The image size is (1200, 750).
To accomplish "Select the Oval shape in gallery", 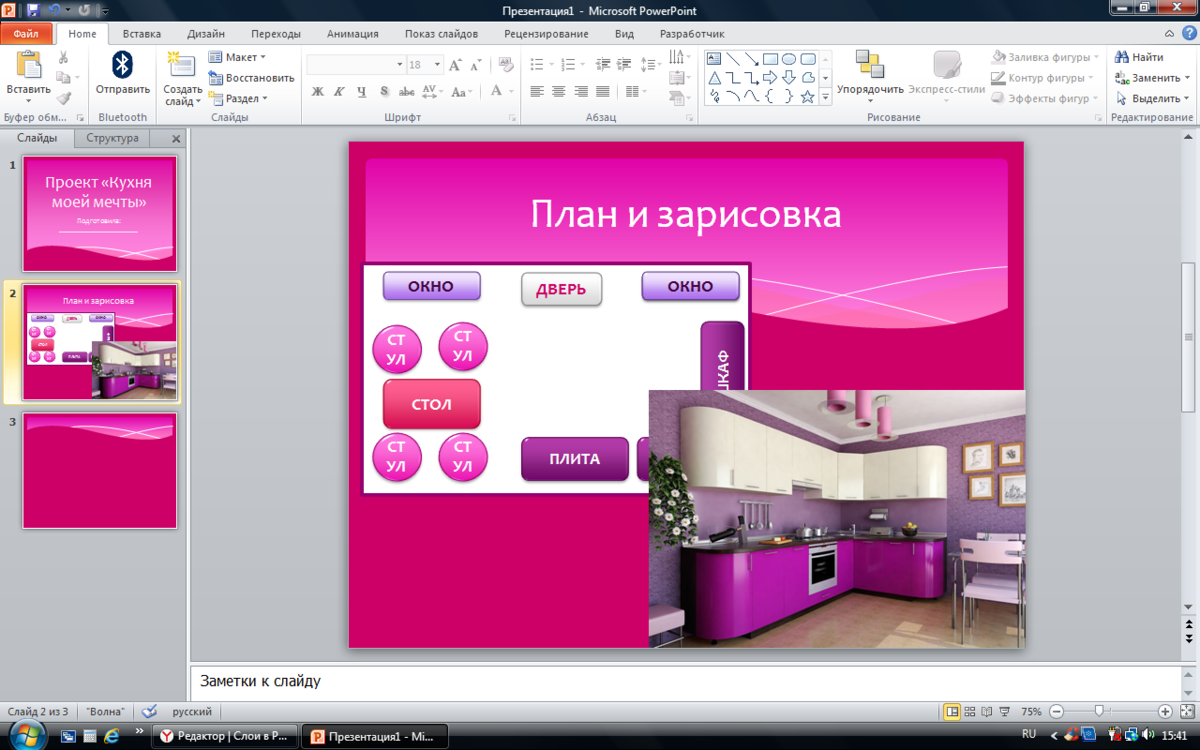I will click(x=789, y=59).
